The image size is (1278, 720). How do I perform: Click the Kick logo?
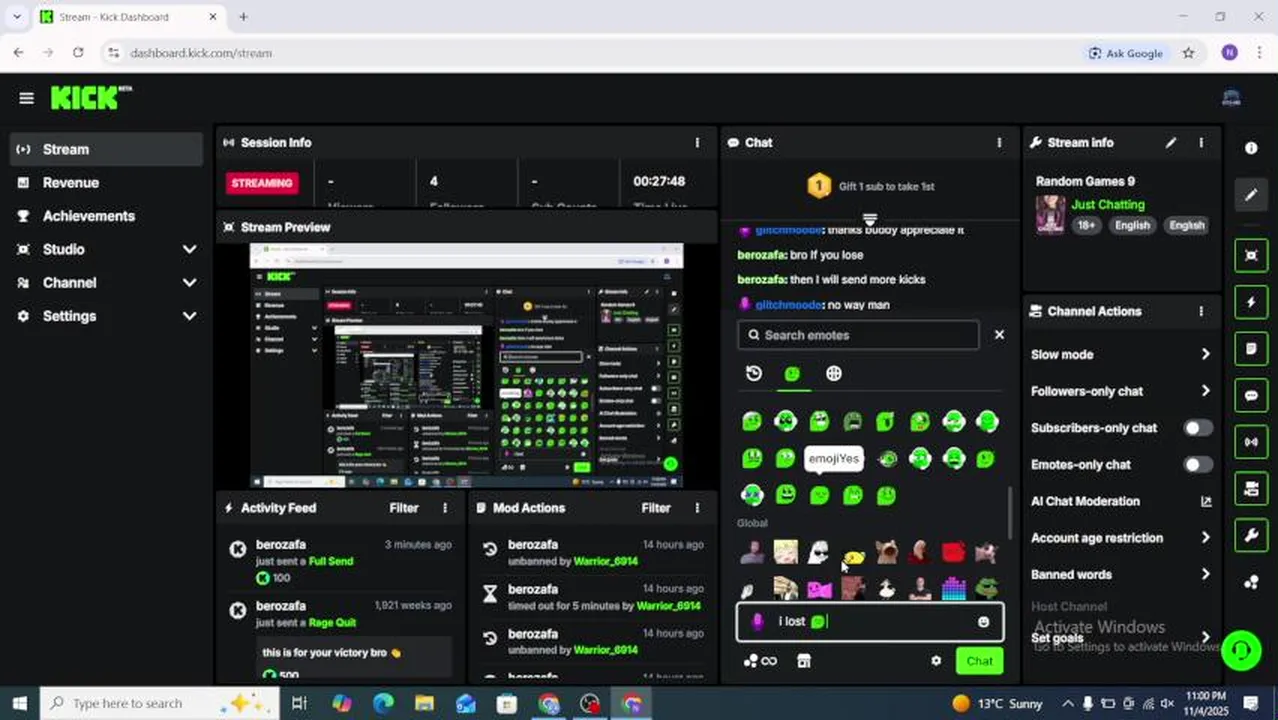[x=90, y=97]
